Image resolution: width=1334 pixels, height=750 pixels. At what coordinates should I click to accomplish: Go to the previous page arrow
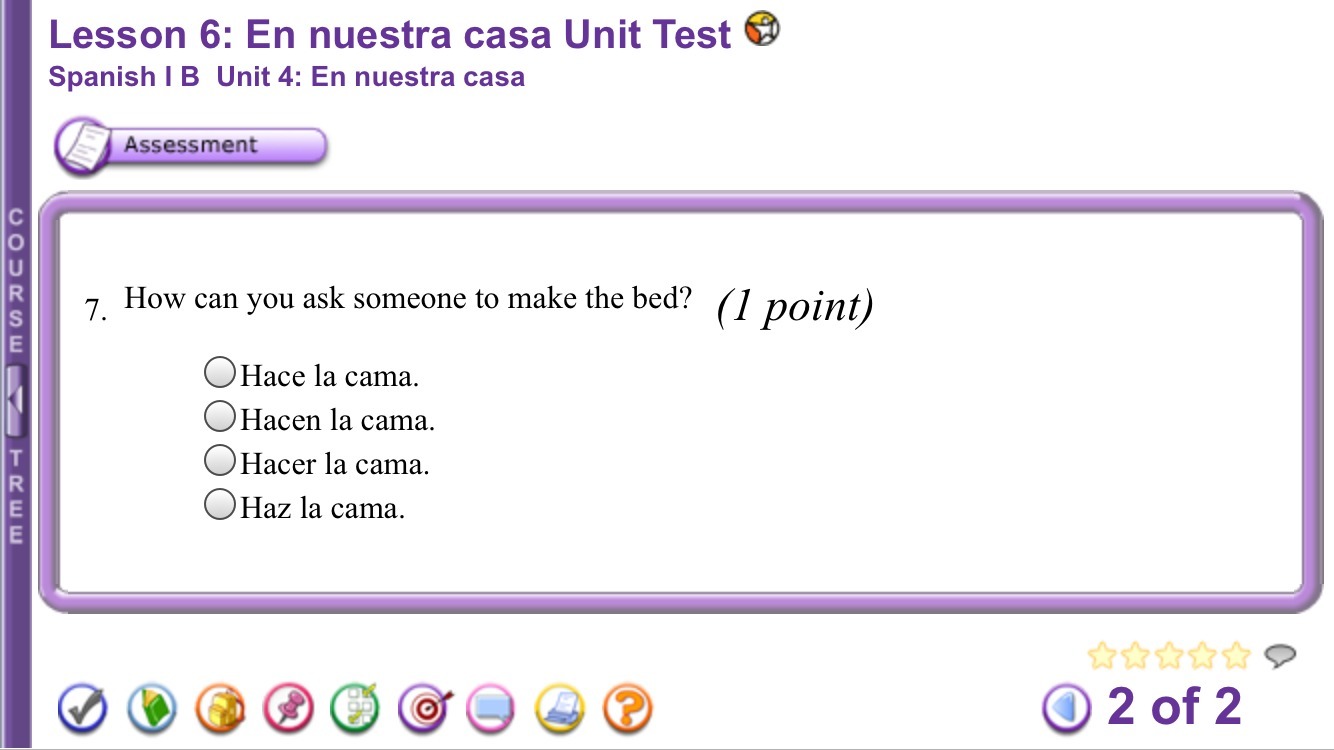(1067, 708)
